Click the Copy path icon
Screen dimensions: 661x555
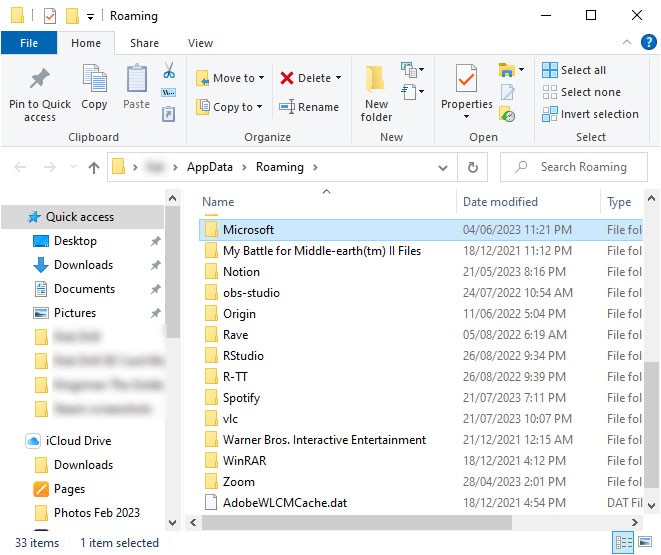click(x=169, y=92)
